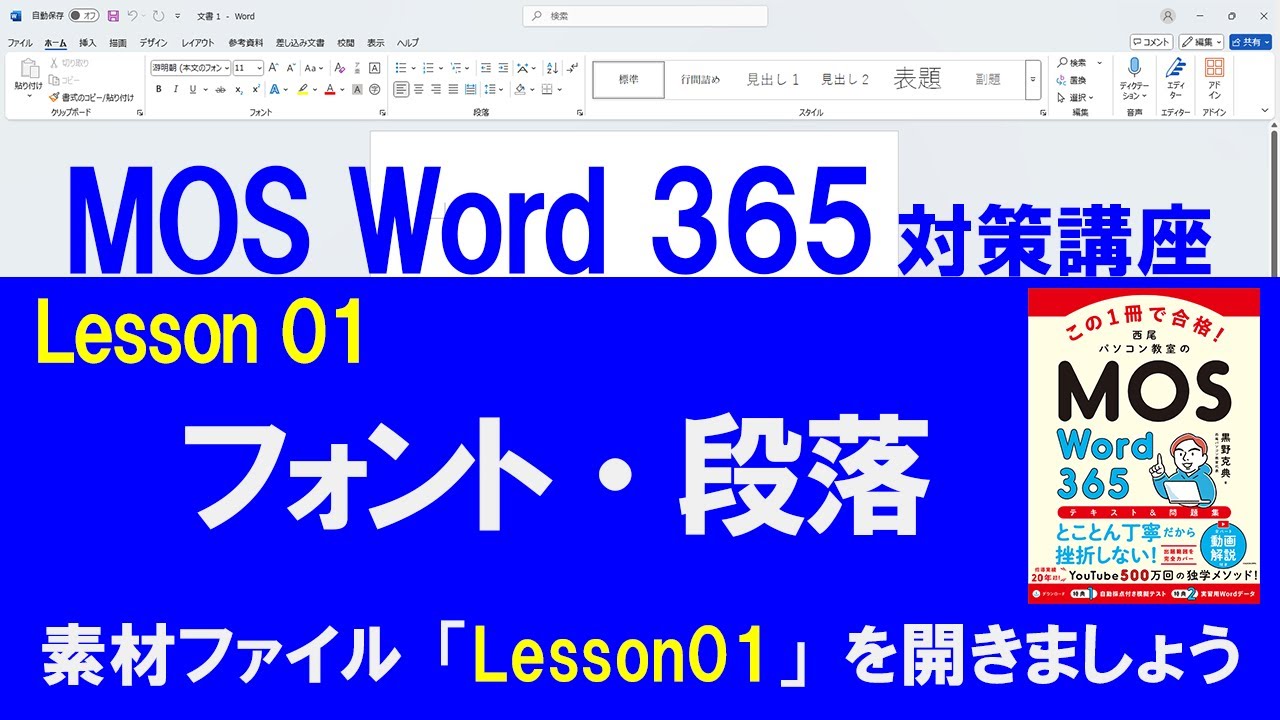Click the paragraph shading paint bucket
This screenshot has height=720, width=1280.
pyautogui.click(x=520, y=89)
